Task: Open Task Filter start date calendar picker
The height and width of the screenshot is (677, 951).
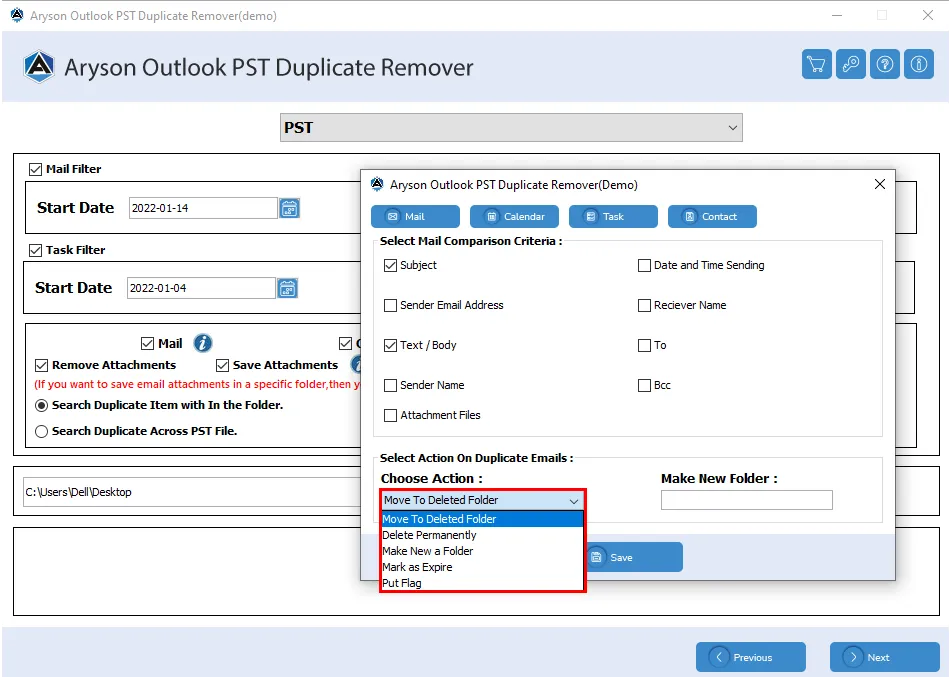Action: point(287,288)
